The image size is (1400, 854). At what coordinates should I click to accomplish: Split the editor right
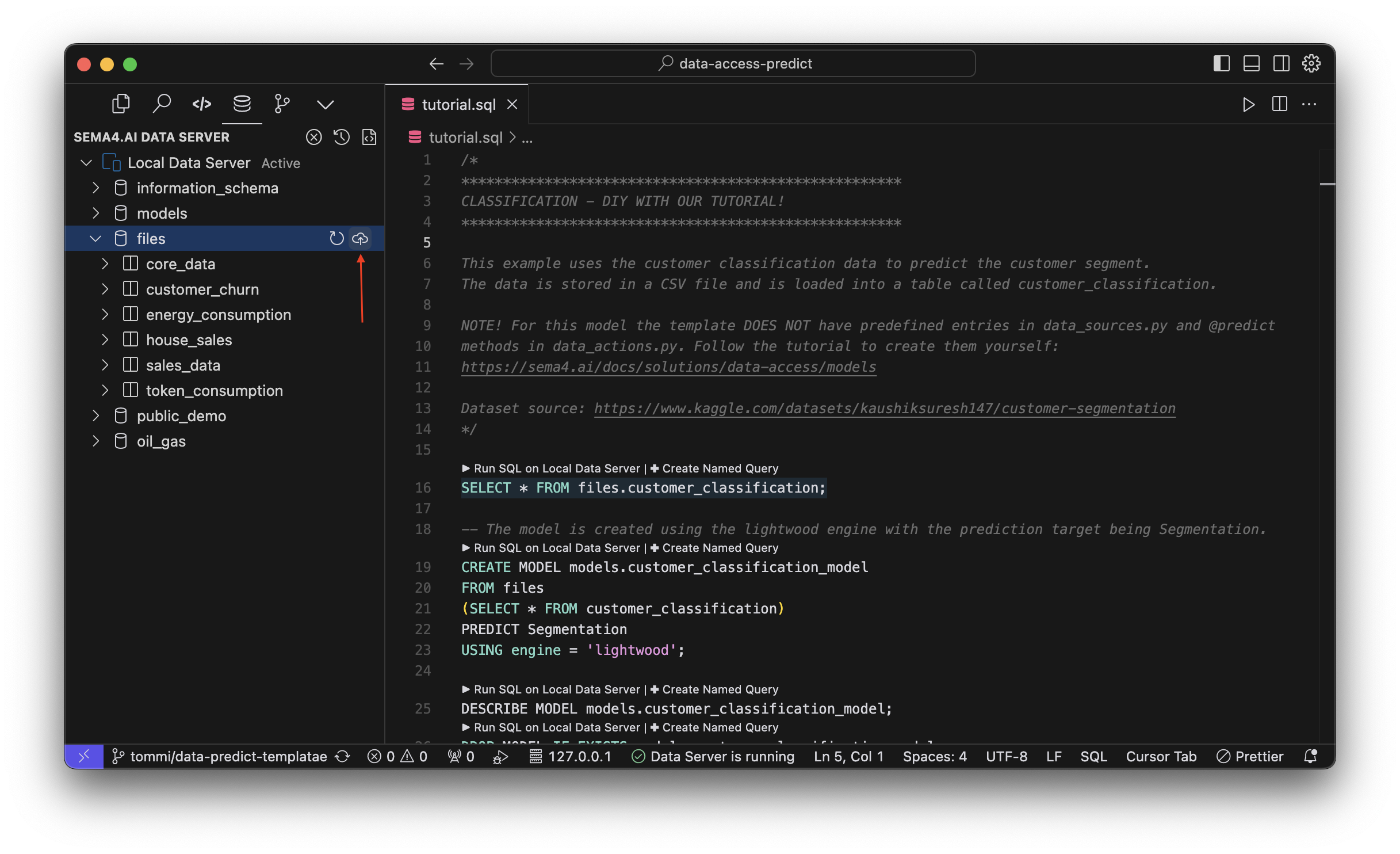[x=1279, y=104]
